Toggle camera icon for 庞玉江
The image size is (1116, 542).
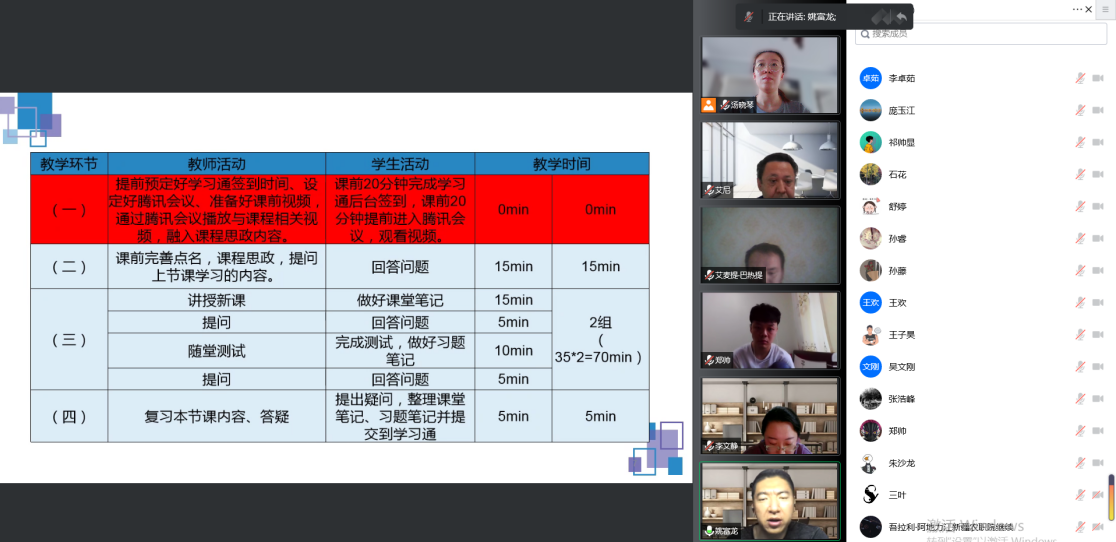1097,110
